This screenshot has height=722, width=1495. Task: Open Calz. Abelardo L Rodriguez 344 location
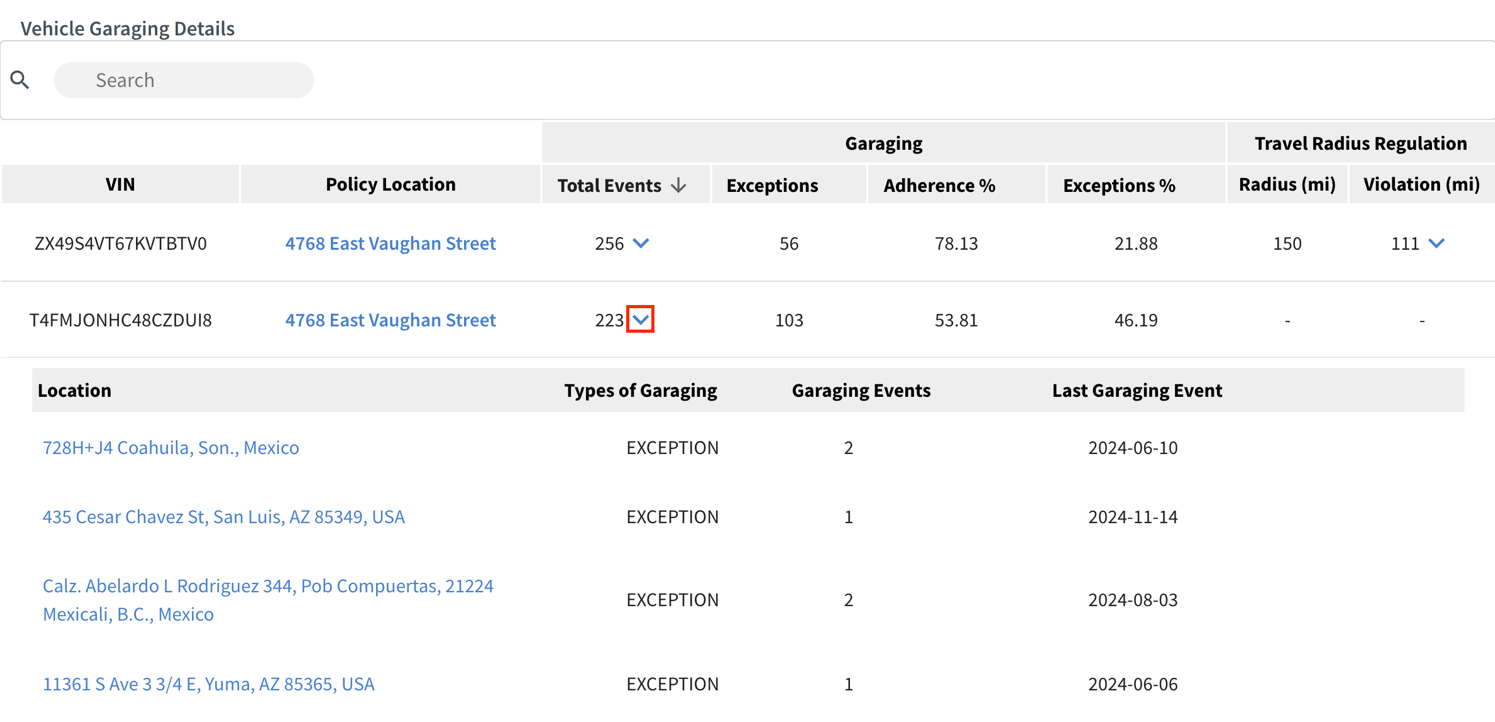268,600
